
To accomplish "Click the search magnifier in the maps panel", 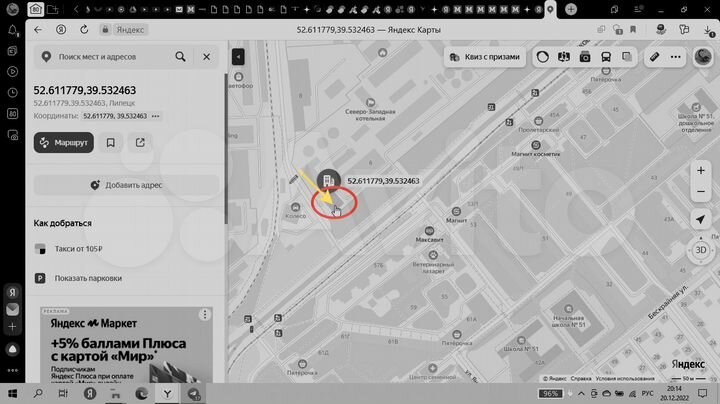I will [180, 56].
